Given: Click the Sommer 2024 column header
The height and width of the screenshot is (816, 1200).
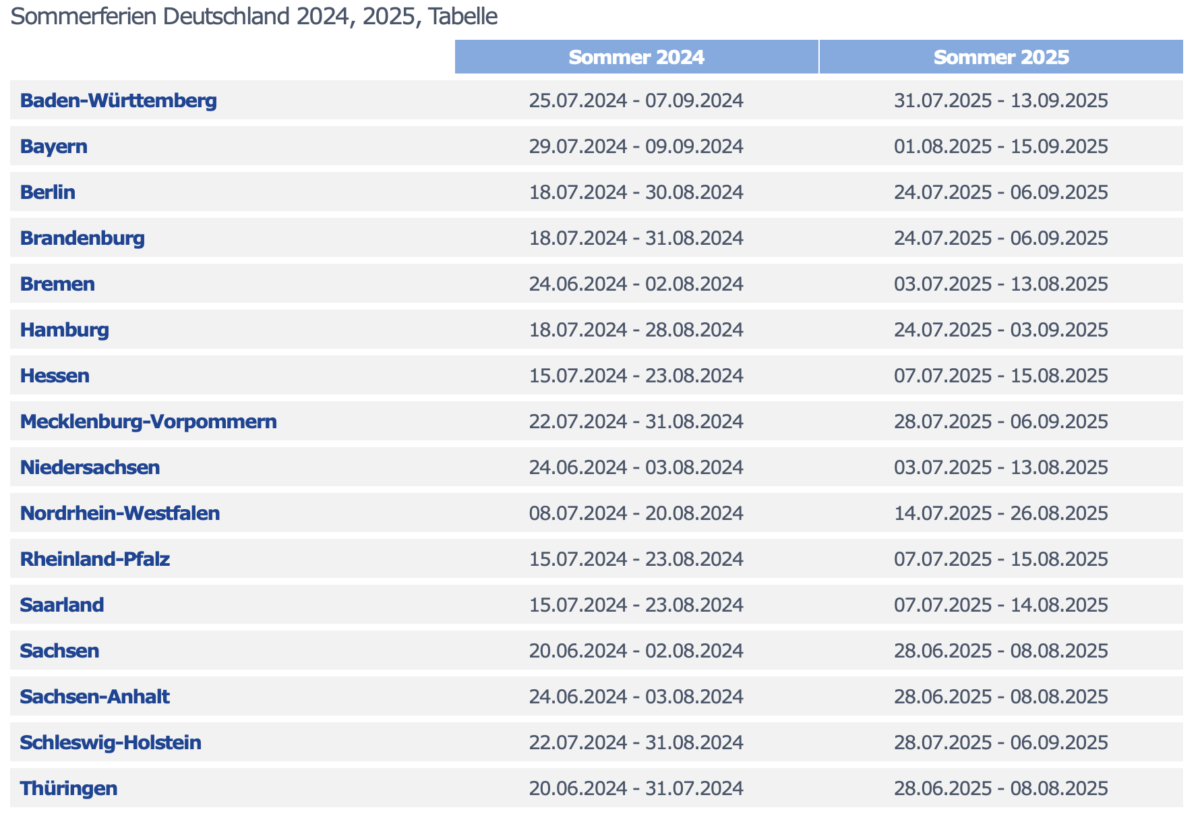Looking at the screenshot, I should (x=636, y=57).
